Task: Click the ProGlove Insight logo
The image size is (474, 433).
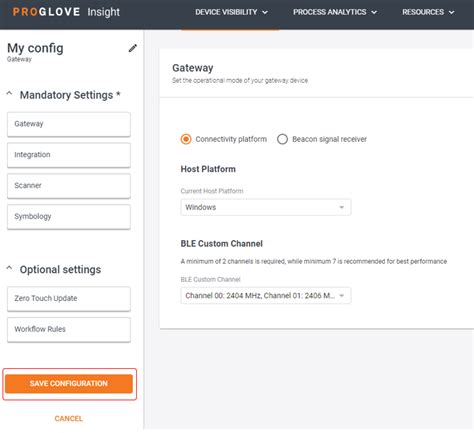Action: 66,12
